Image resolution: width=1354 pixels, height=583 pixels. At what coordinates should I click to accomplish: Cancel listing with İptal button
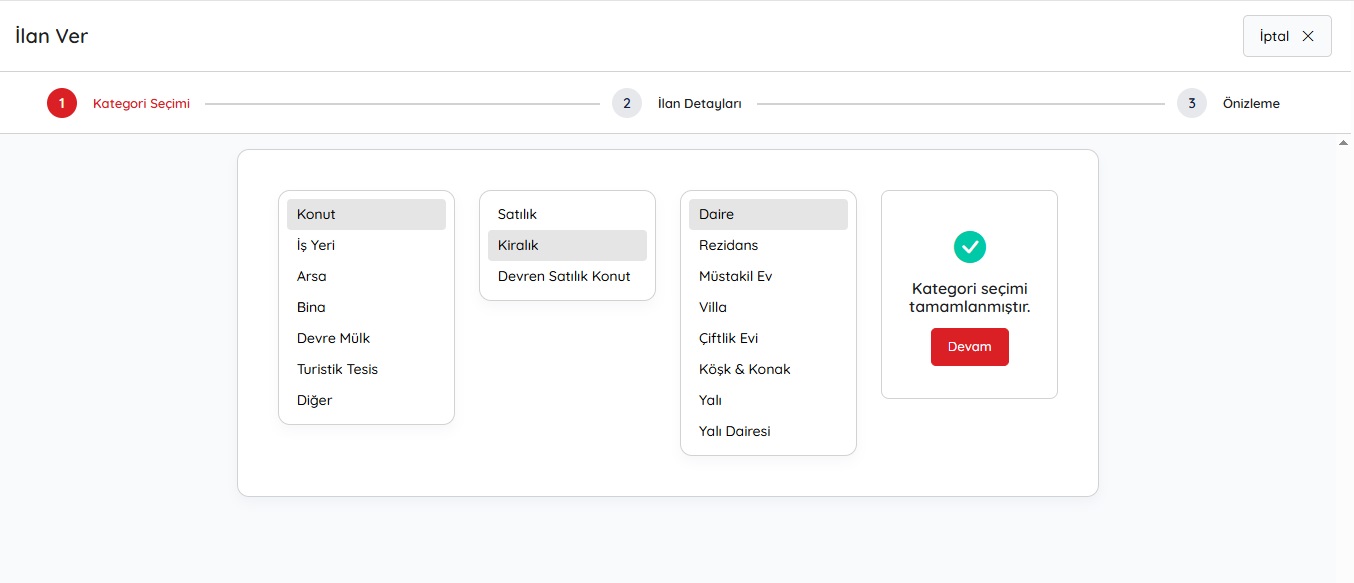[x=1286, y=36]
